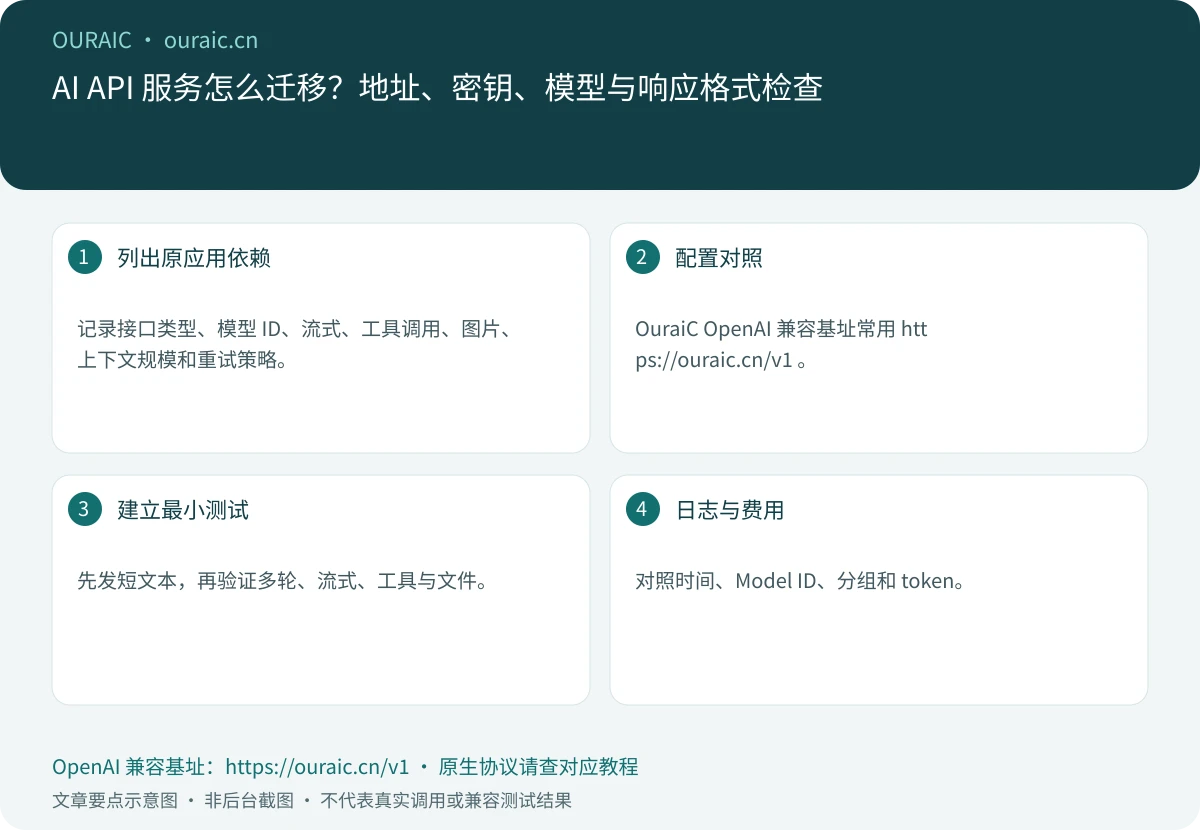Click the text OuraiC OpenAI 兼容基址常用
The image size is (1200, 830).
(x=765, y=329)
